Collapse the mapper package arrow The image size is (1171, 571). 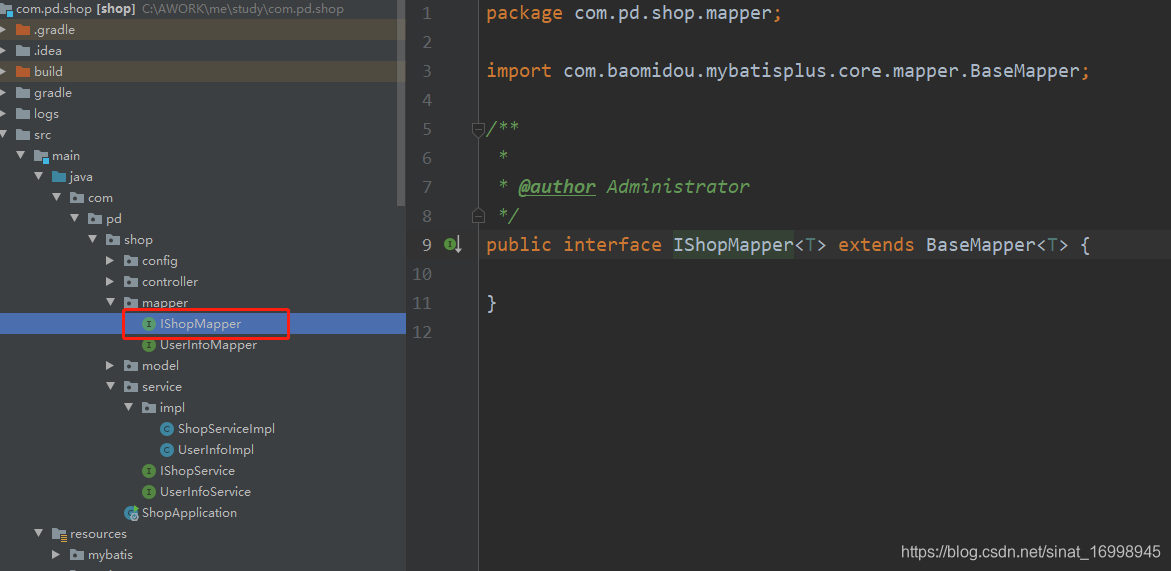pyautogui.click(x=111, y=302)
